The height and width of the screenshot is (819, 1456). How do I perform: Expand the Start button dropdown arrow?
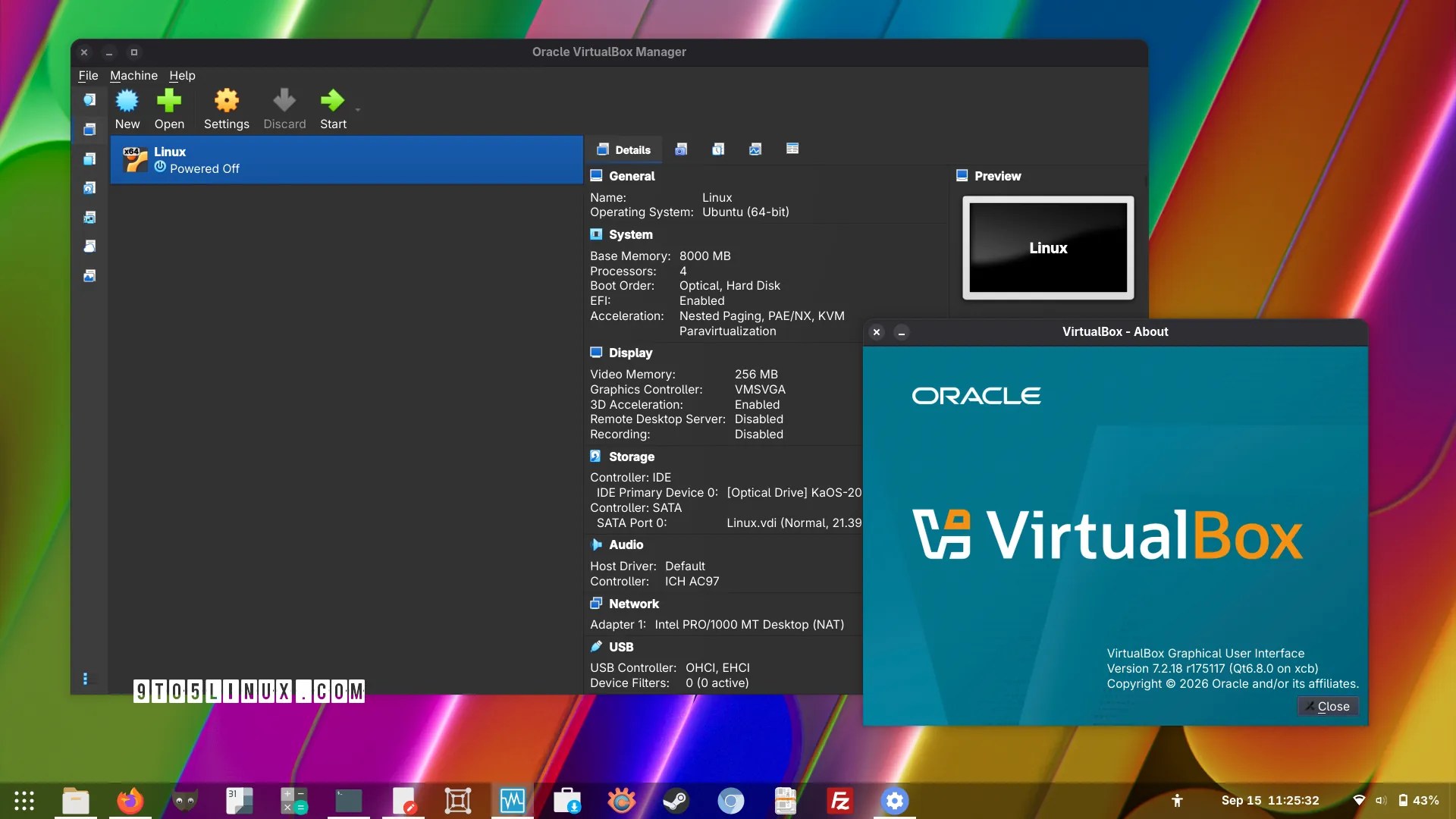pos(358,110)
